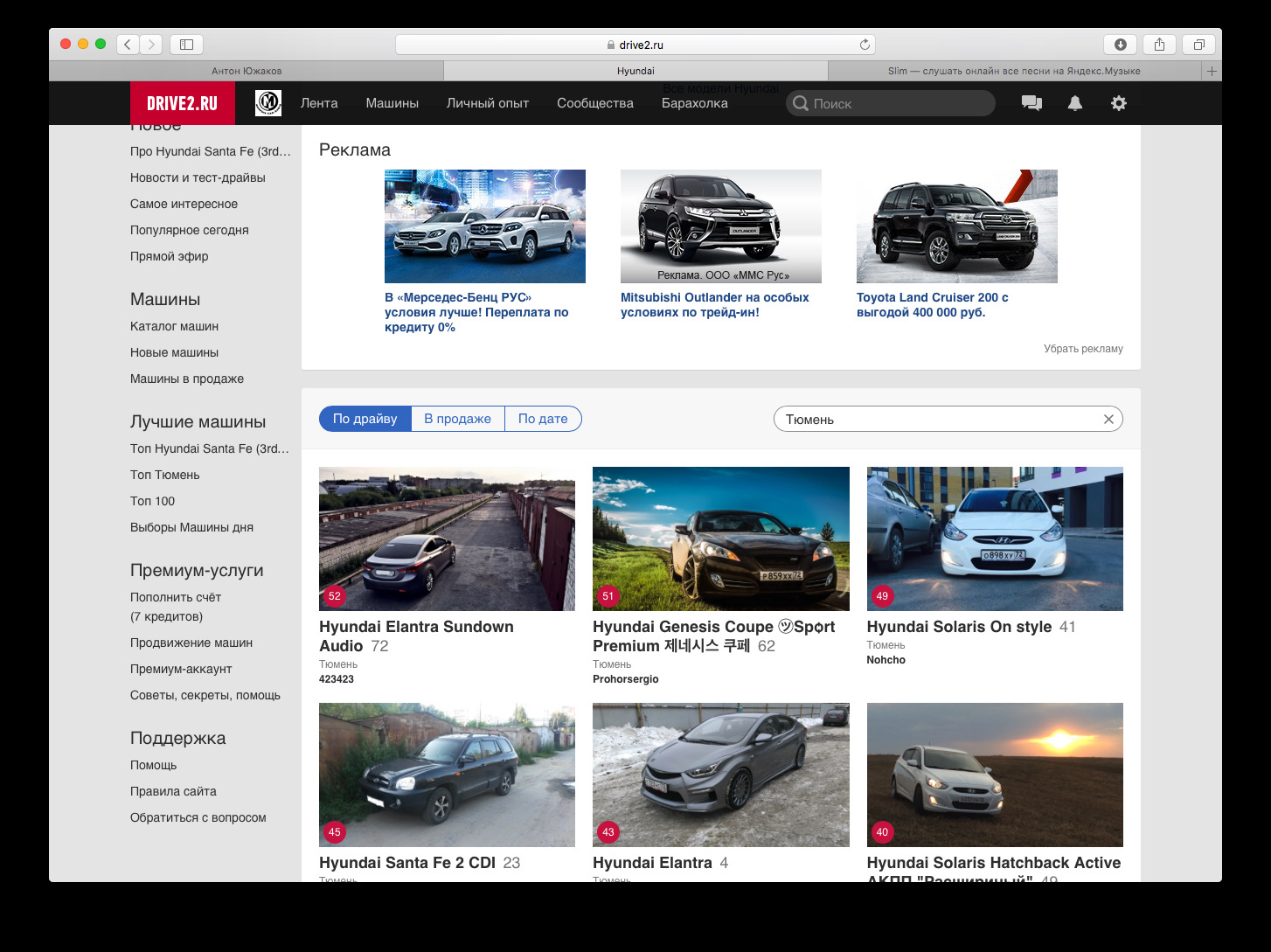Open the Личный опыт menu item
Viewport: 1271px width, 952px height.
coord(488,103)
